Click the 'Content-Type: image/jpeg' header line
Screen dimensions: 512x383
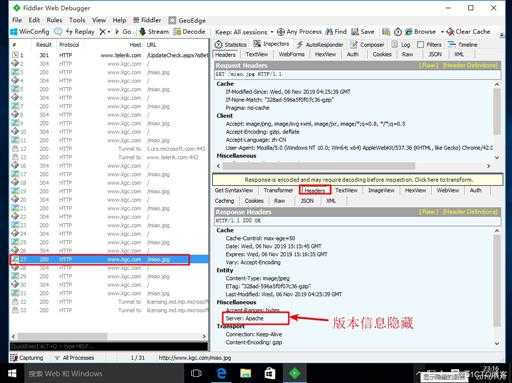[257, 278]
